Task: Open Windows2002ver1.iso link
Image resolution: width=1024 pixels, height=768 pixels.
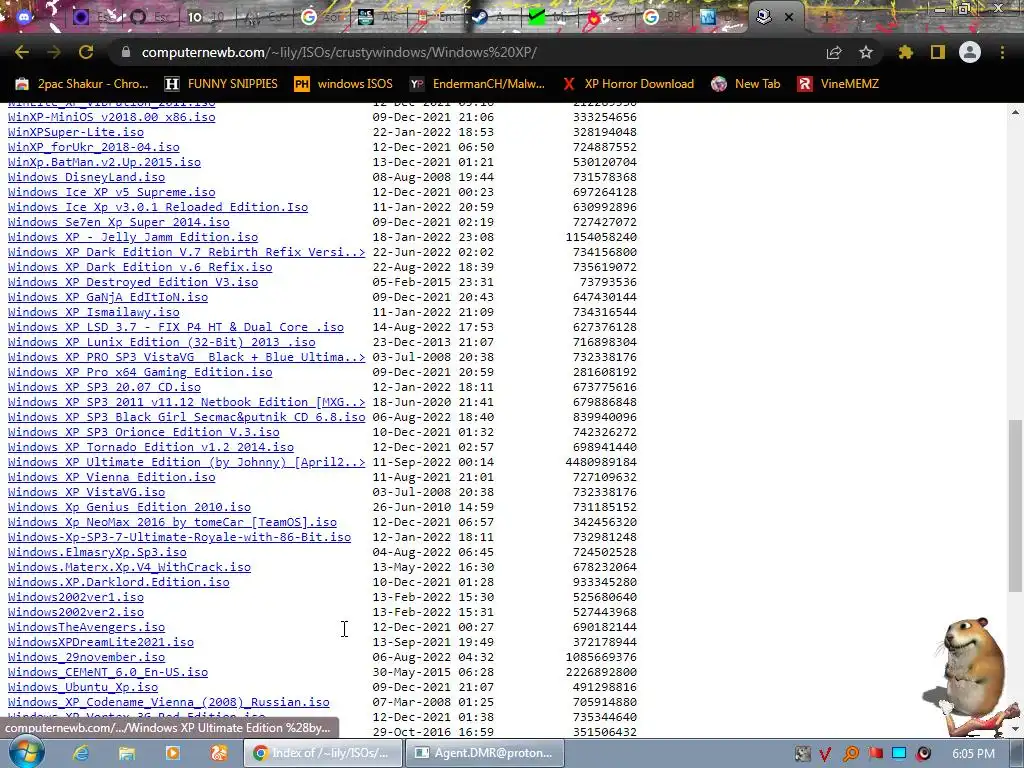Action: 76,598
